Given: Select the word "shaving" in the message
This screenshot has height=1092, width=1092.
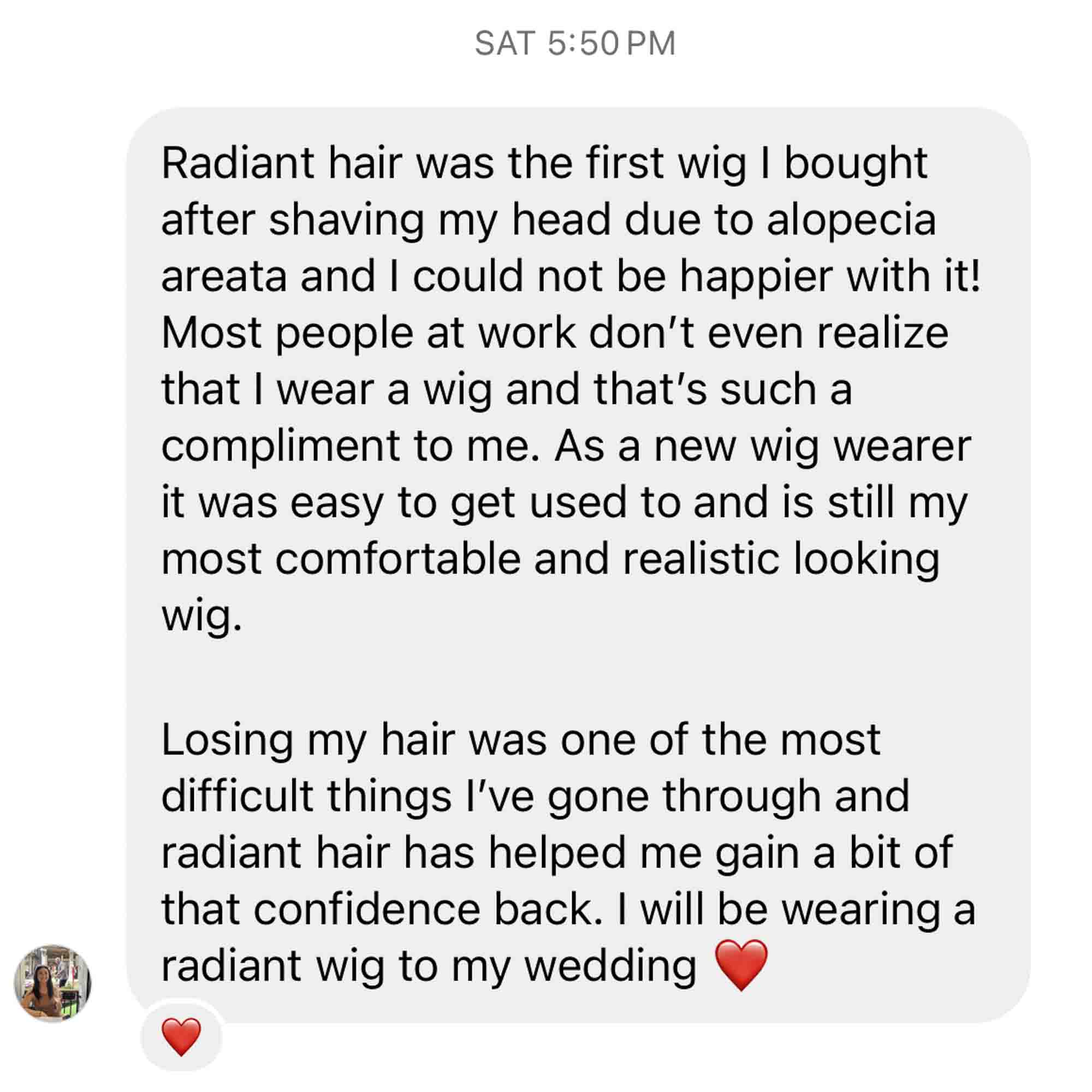Looking at the screenshot, I should tap(347, 221).
